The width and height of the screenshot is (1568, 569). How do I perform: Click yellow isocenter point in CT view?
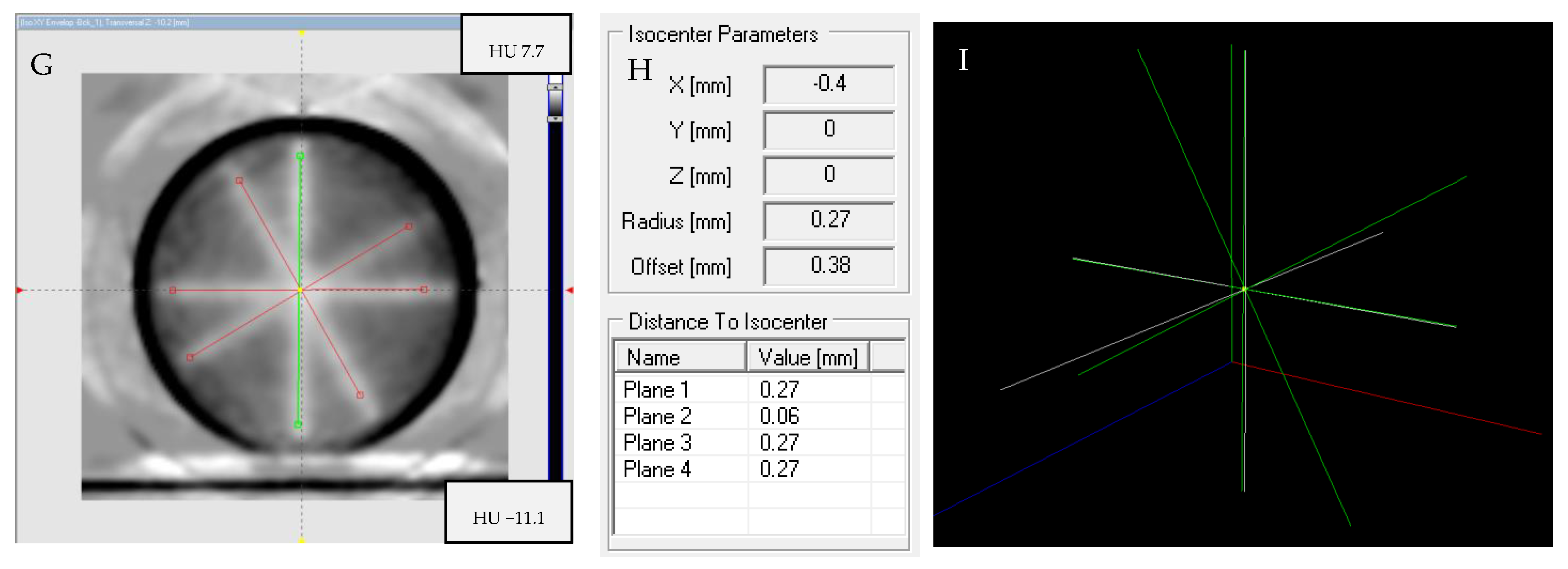tap(300, 290)
